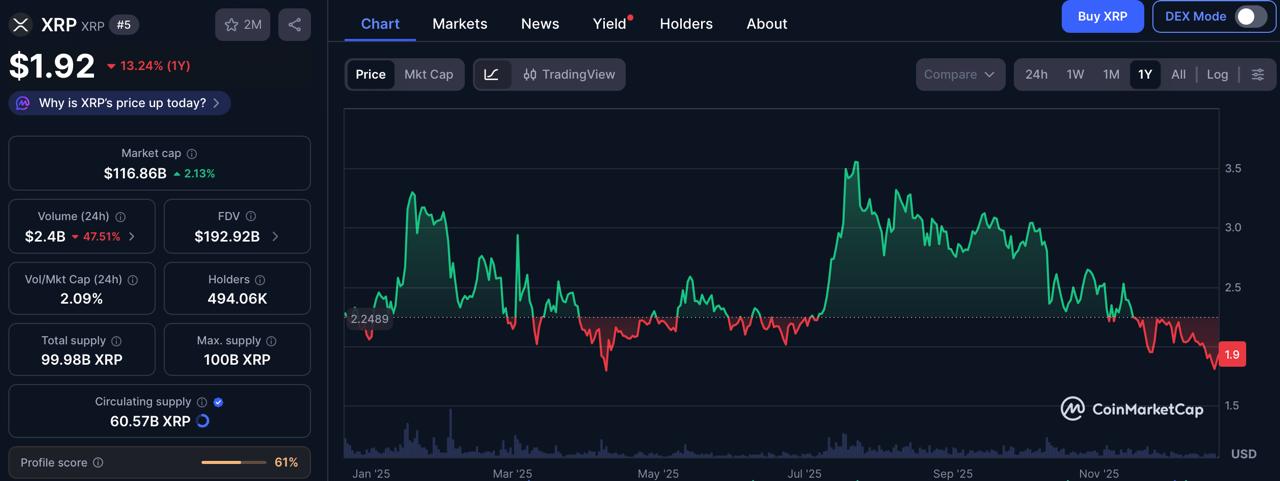Click the 100B XRP max supply value
The height and width of the screenshot is (481, 1280).
237,360
